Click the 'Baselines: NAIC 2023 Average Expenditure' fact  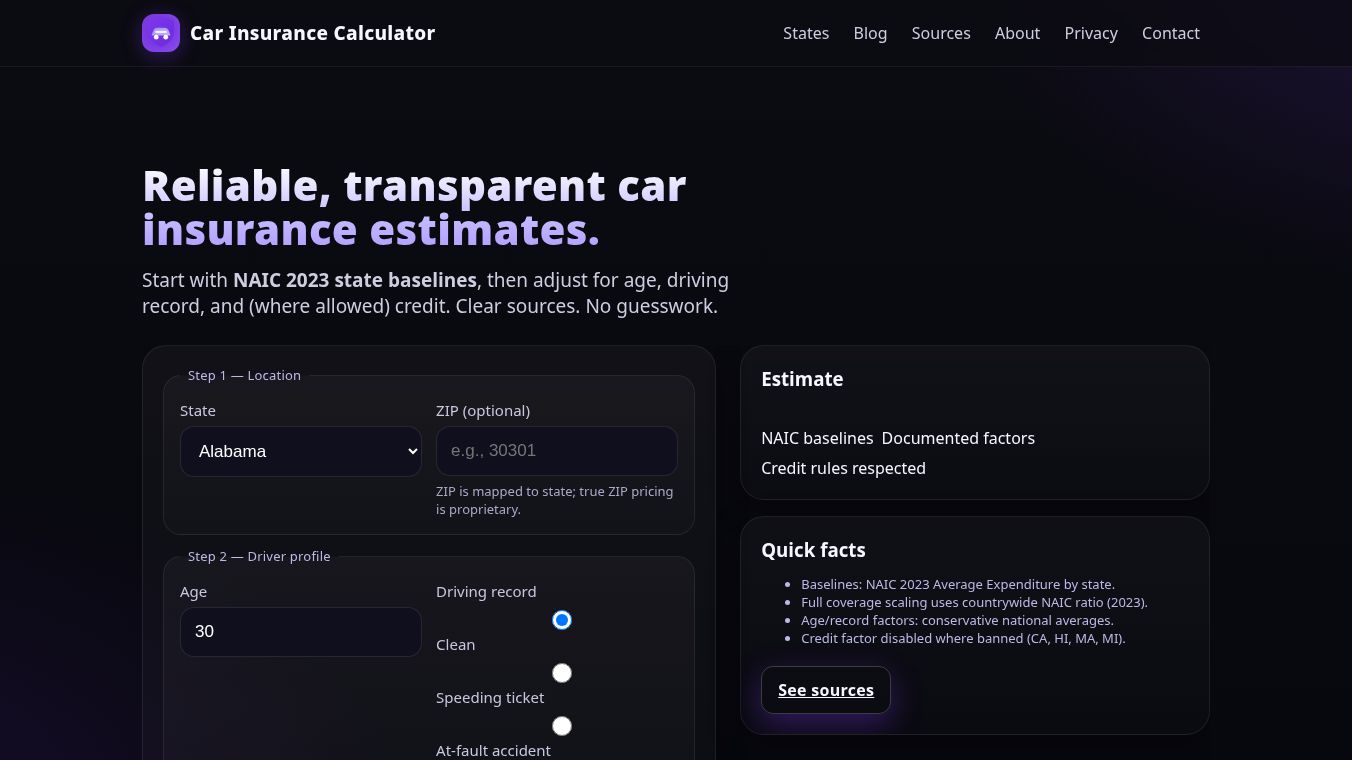pyautogui.click(x=958, y=584)
